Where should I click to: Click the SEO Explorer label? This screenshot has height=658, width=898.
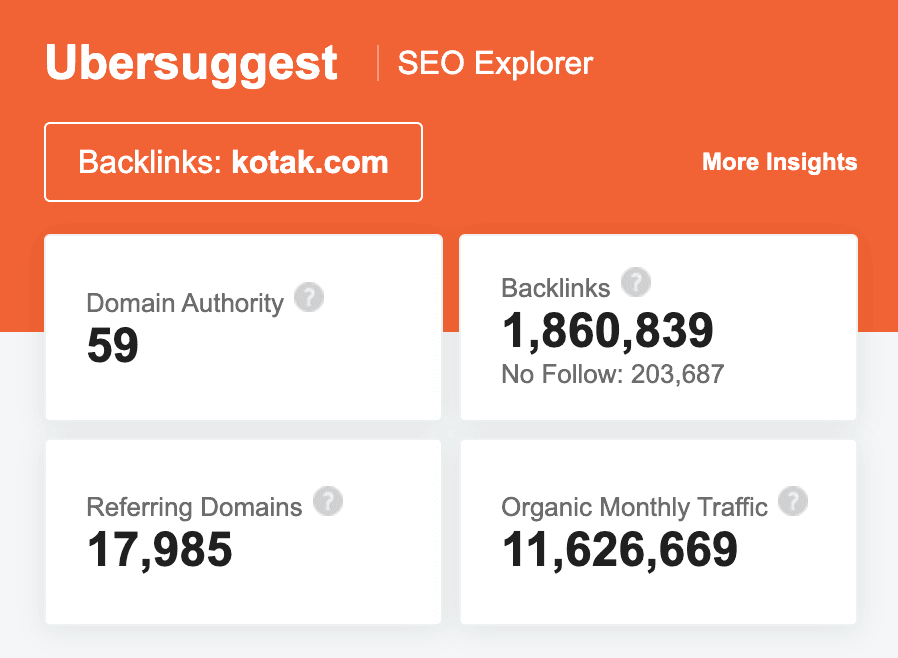pos(494,62)
